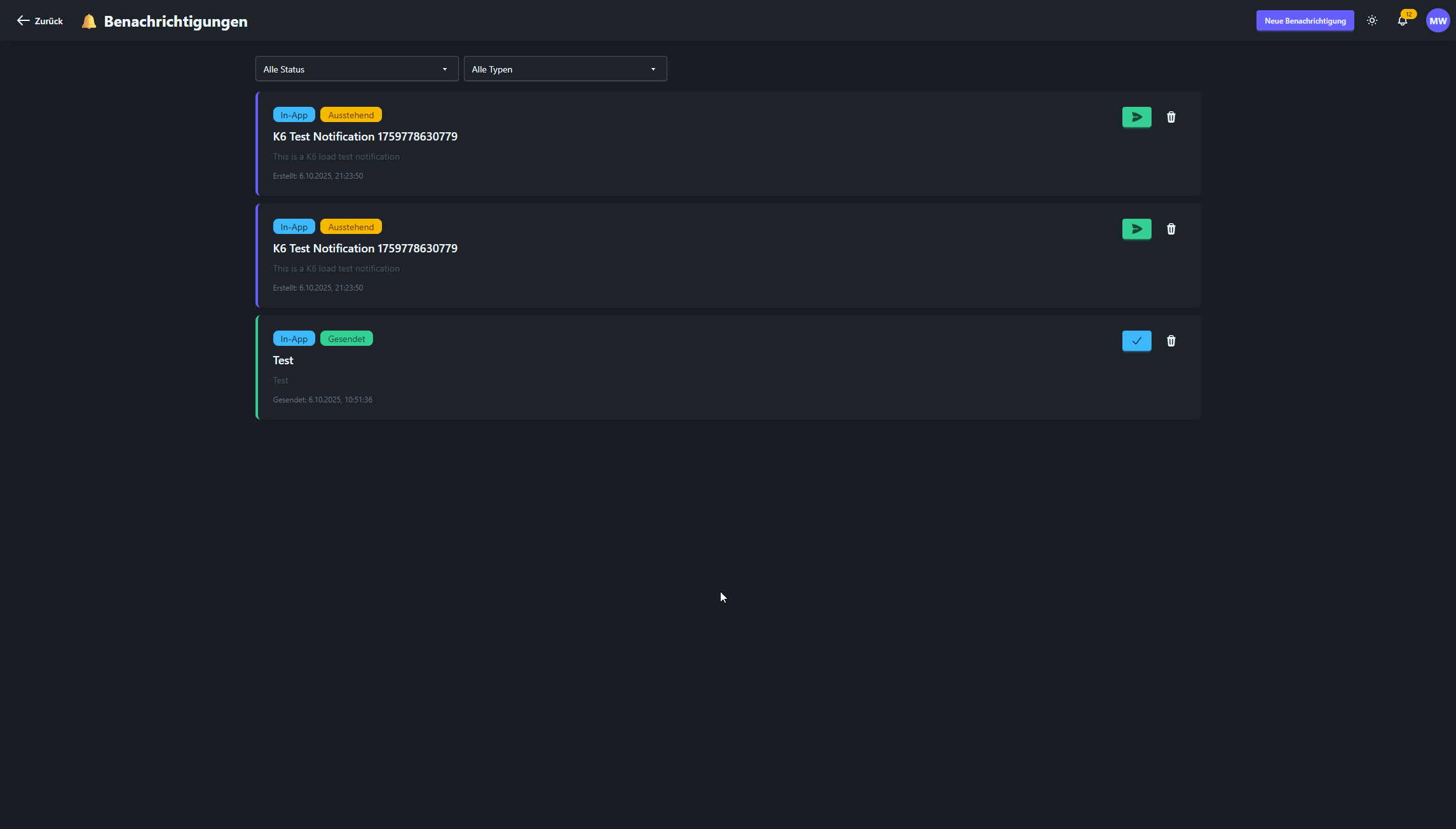Viewport: 1456px width, 829px height.
Task: Click the Alle Typen dropdown arrow
Action: coord(653,69)
